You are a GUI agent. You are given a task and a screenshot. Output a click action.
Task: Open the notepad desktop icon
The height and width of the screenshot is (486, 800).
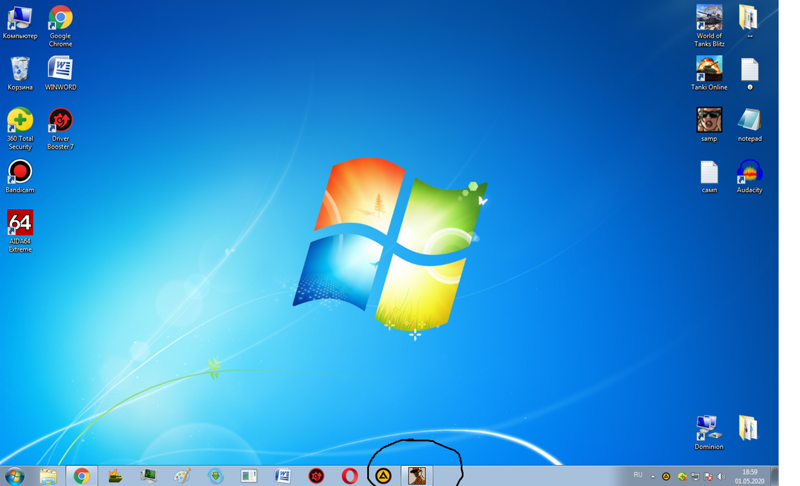749,124
